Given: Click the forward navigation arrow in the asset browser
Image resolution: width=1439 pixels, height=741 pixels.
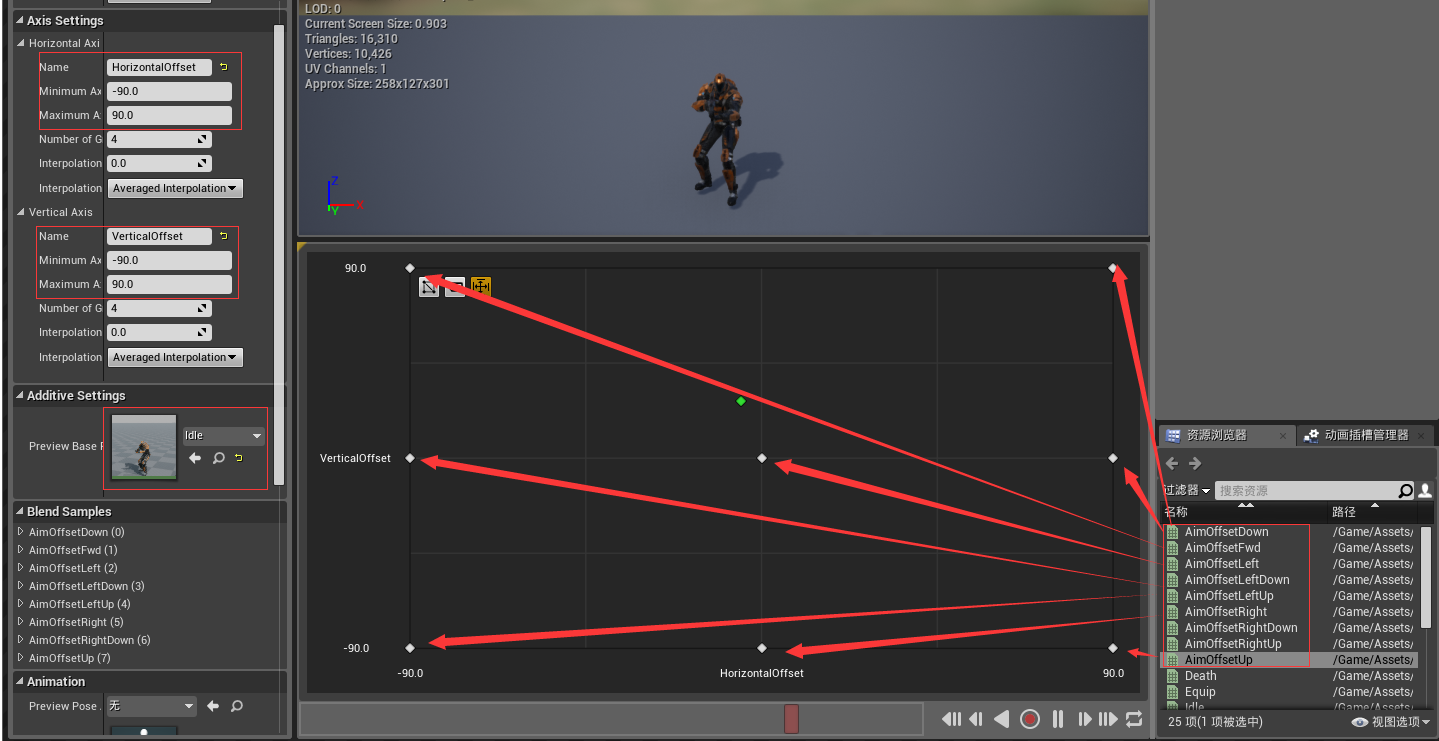Looking at the screenshot, I should coord(1193,463).
